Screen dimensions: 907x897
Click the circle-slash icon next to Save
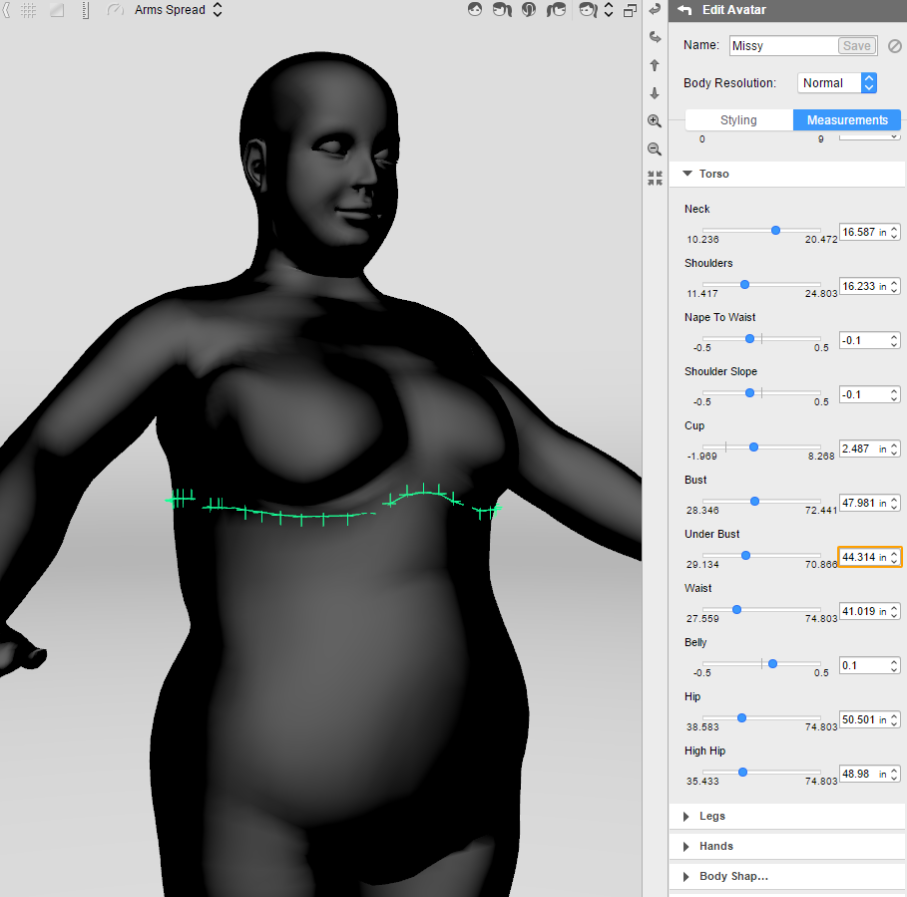(x=895, y=46)
